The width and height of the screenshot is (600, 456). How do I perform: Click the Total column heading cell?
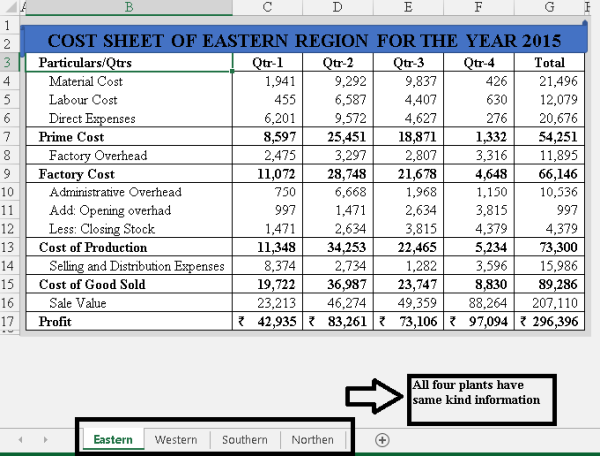(x=548, y=62)
